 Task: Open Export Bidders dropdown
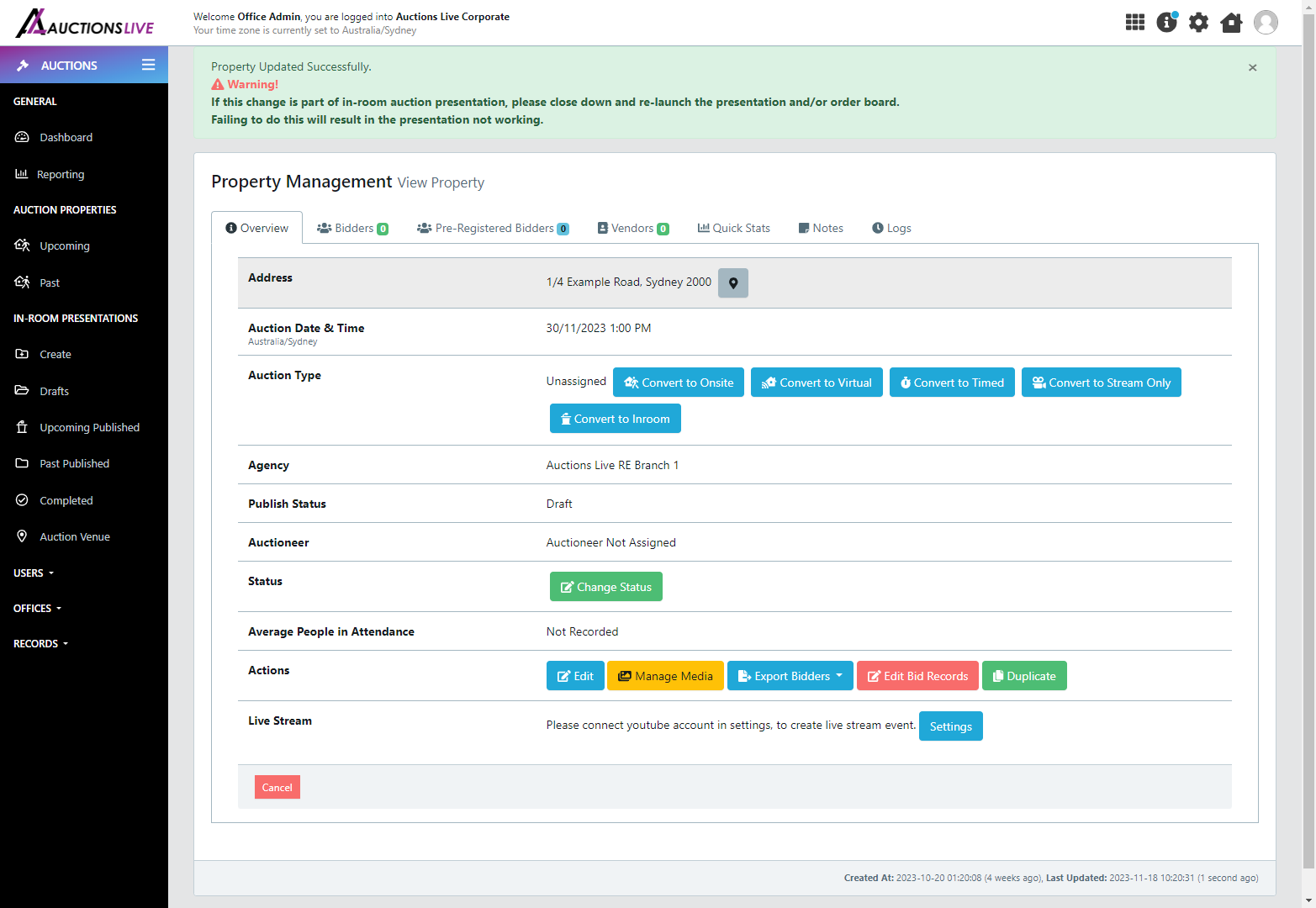[x=790, y=676]
